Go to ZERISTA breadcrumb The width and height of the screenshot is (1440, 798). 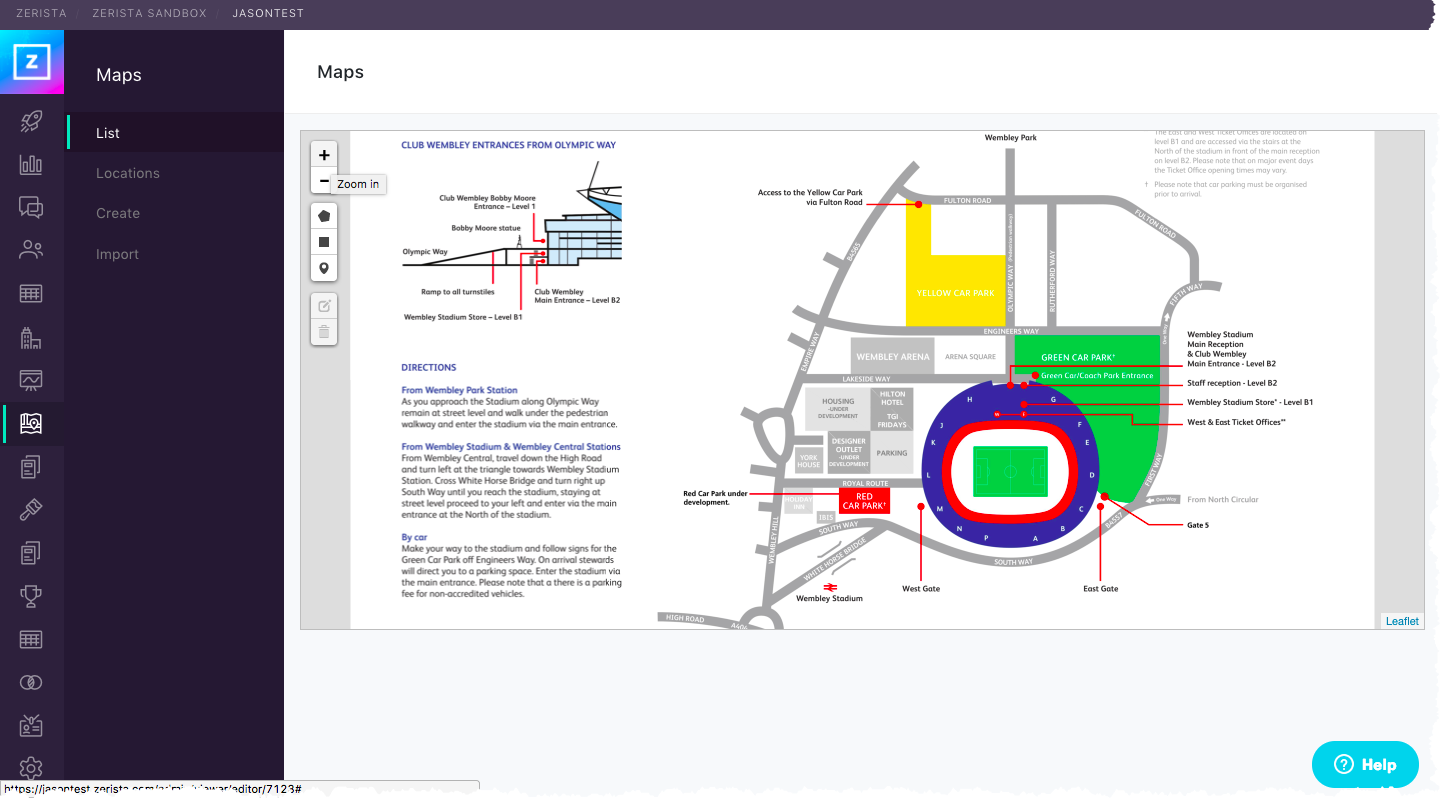point(41,13)
